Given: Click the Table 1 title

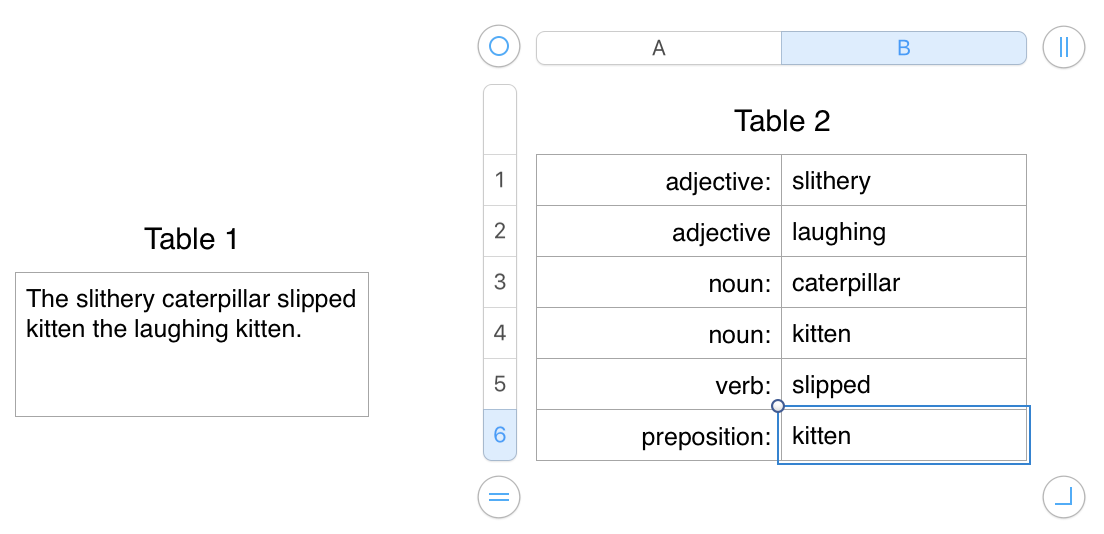Looking at the screenshot, I should 191,239.
